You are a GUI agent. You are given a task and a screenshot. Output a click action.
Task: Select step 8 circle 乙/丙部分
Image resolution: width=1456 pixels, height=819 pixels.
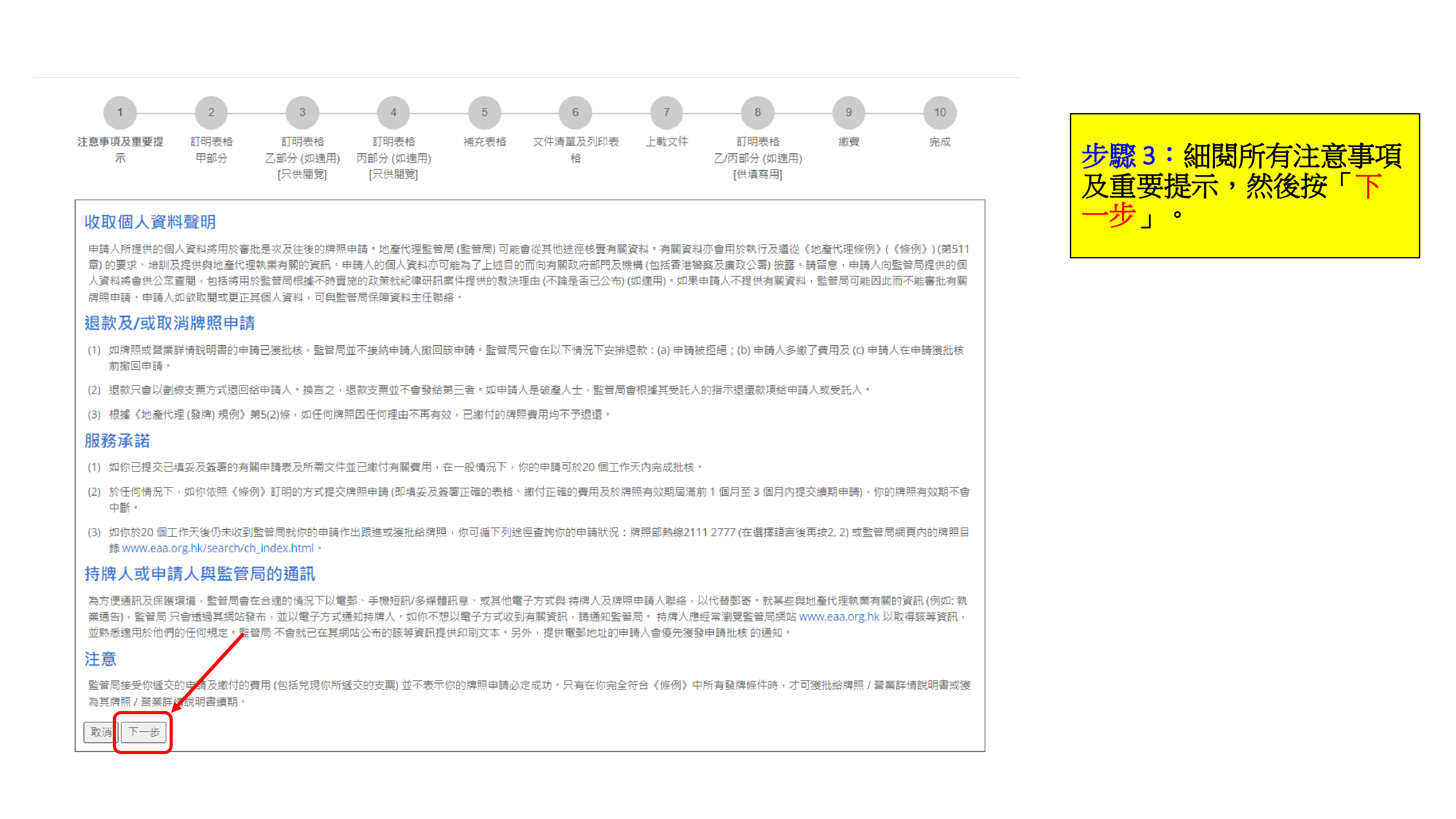pyautogui.click(x=757, y=112)
